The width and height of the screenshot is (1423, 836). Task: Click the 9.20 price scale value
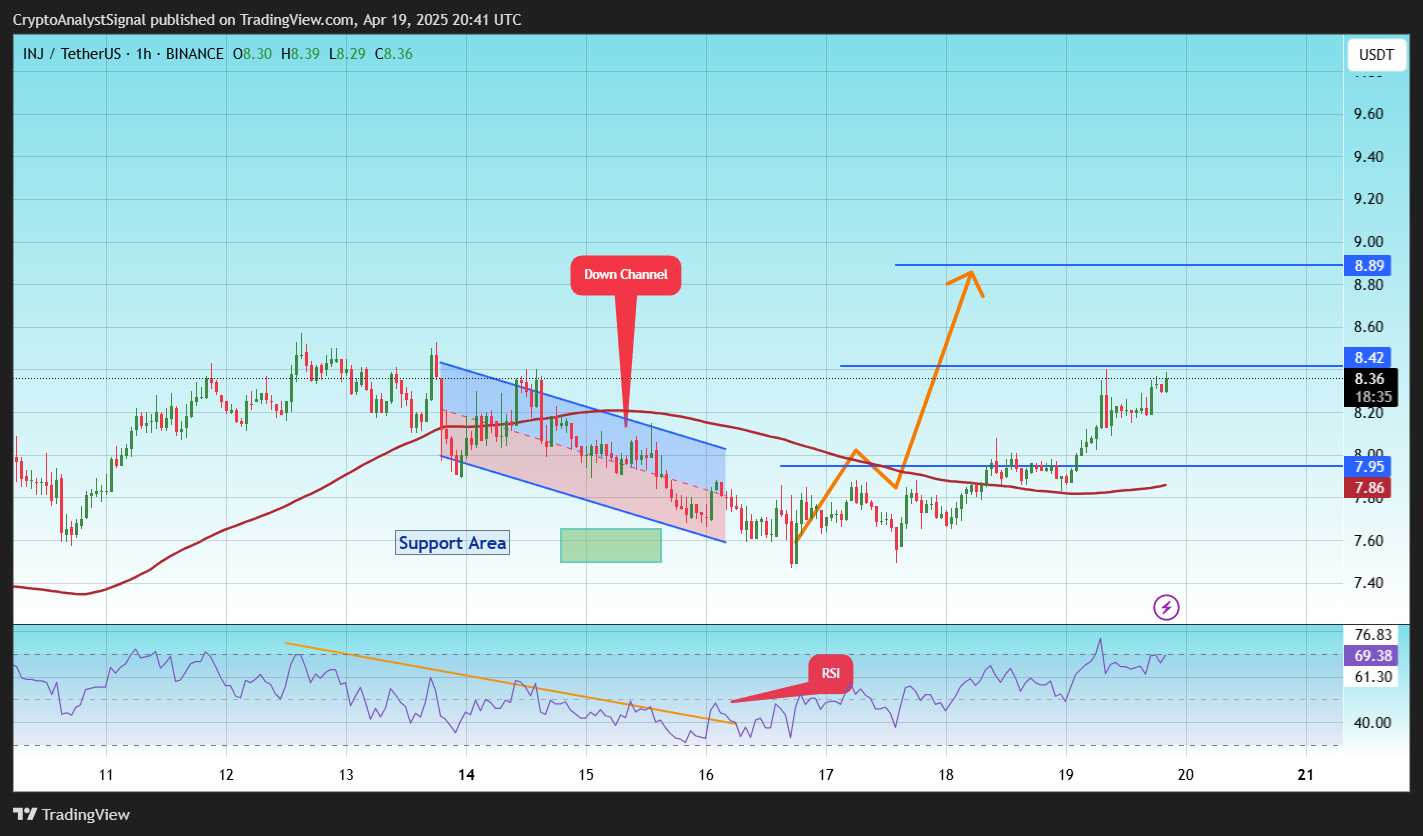pyautogui.click(x=1369, y=199)
